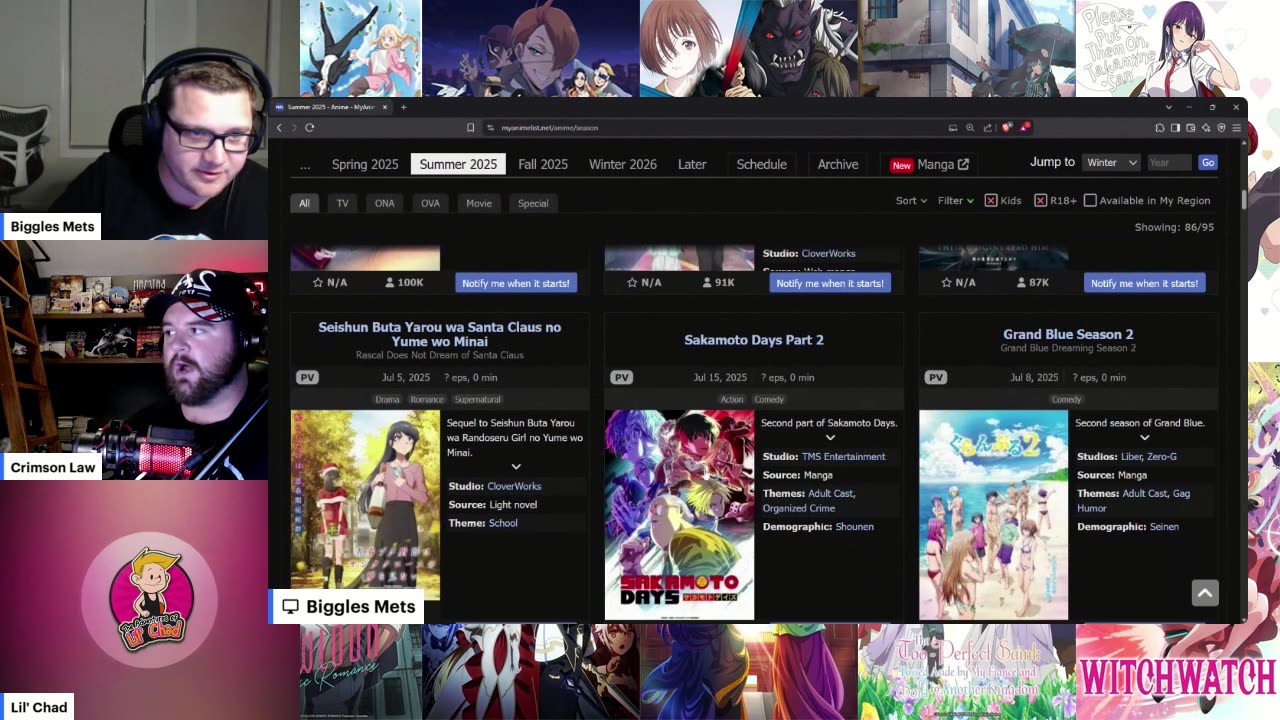The image size is (1280, 720).
Task: Click Notify me button beside 91K members
Action: point(830,283)
